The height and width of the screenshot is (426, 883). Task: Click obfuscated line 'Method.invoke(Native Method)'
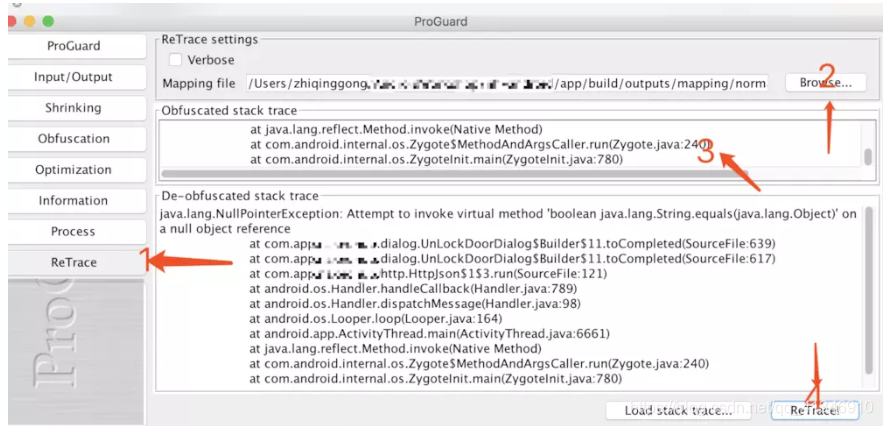[396, 129]
